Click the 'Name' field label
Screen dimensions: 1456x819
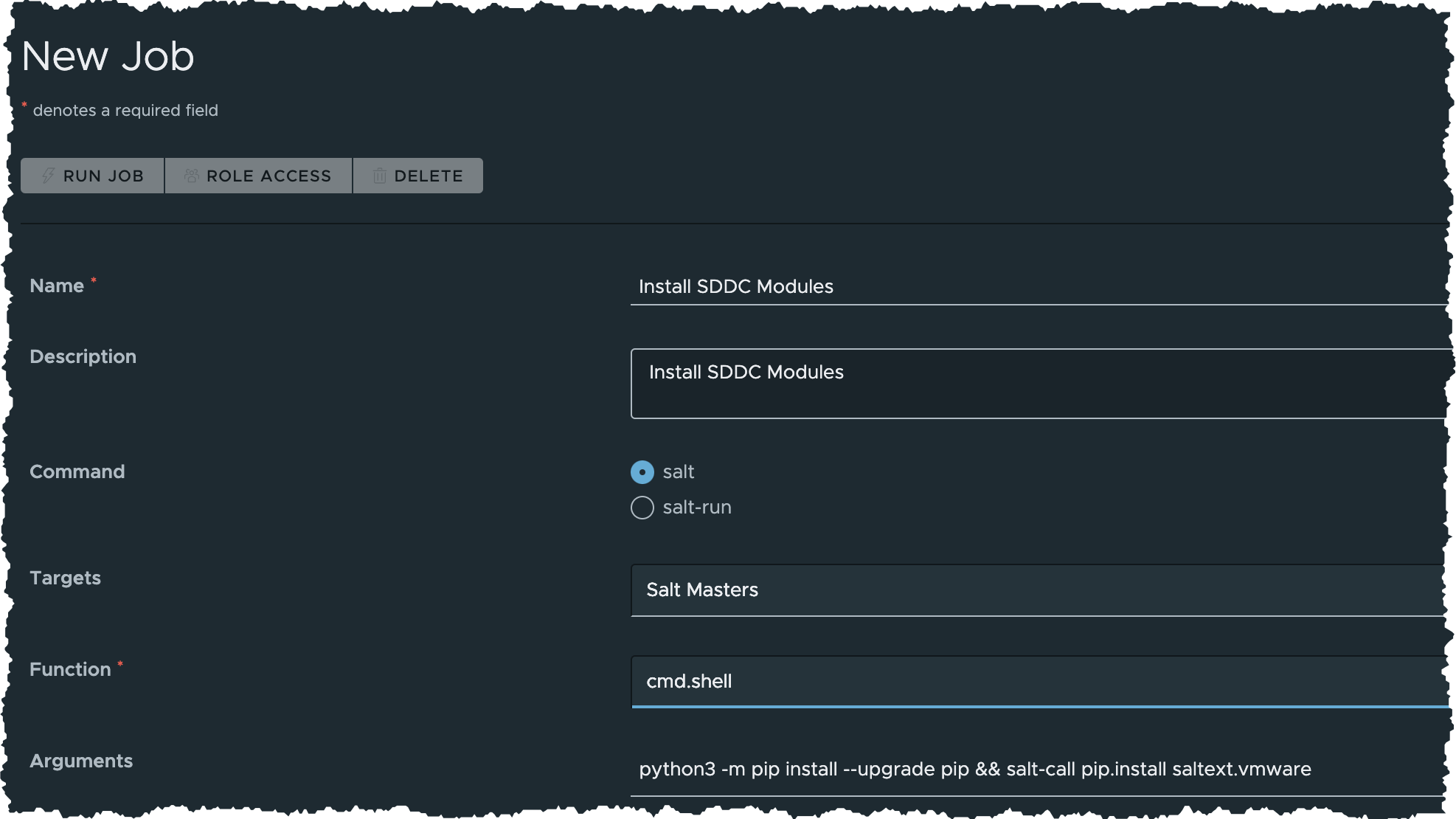tap(57, 286)
